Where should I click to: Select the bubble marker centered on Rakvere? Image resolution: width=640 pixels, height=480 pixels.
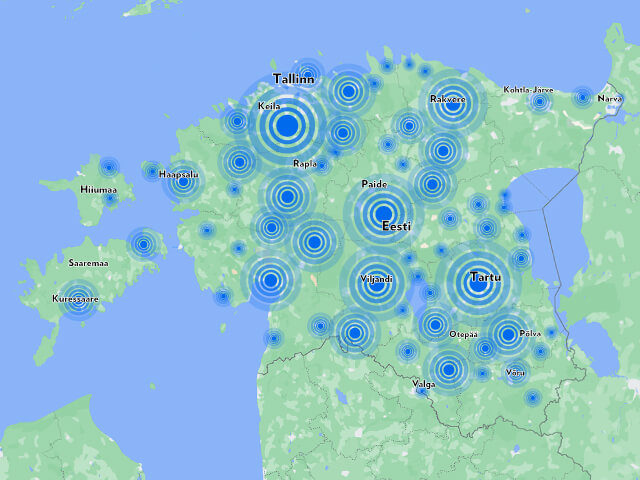[x=453, y=105]
